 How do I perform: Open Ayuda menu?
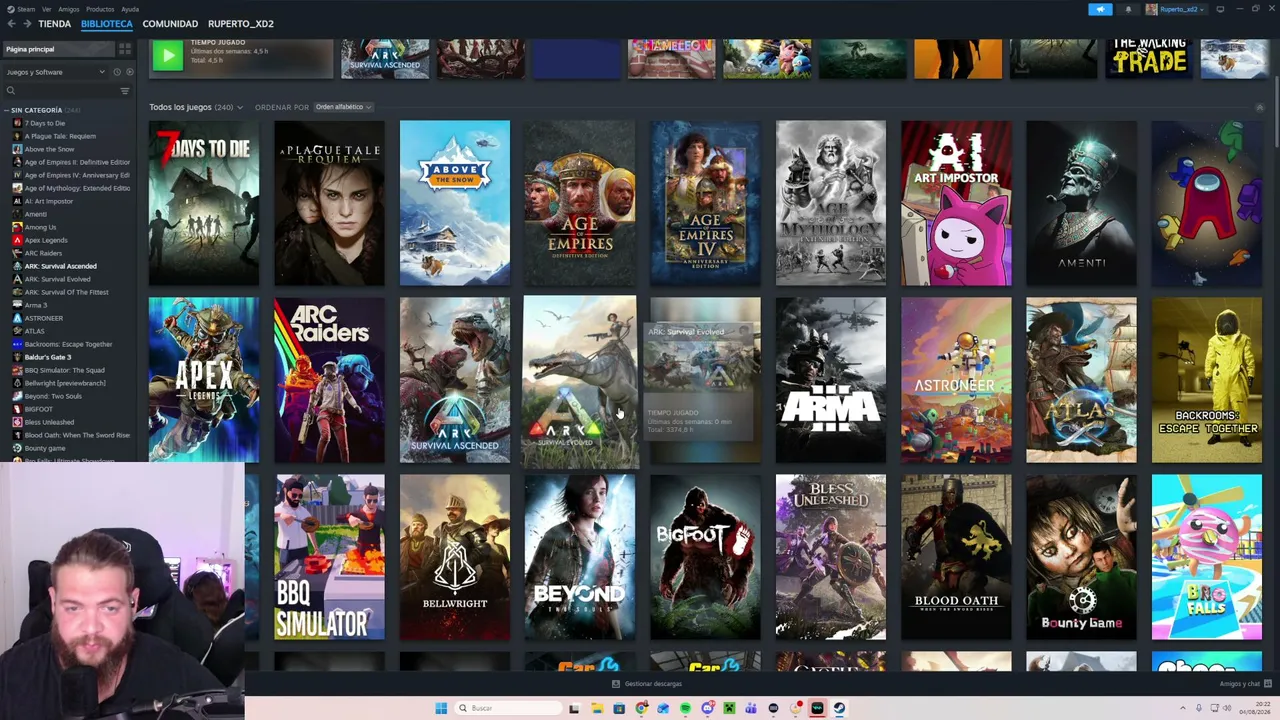pos(130,9)
